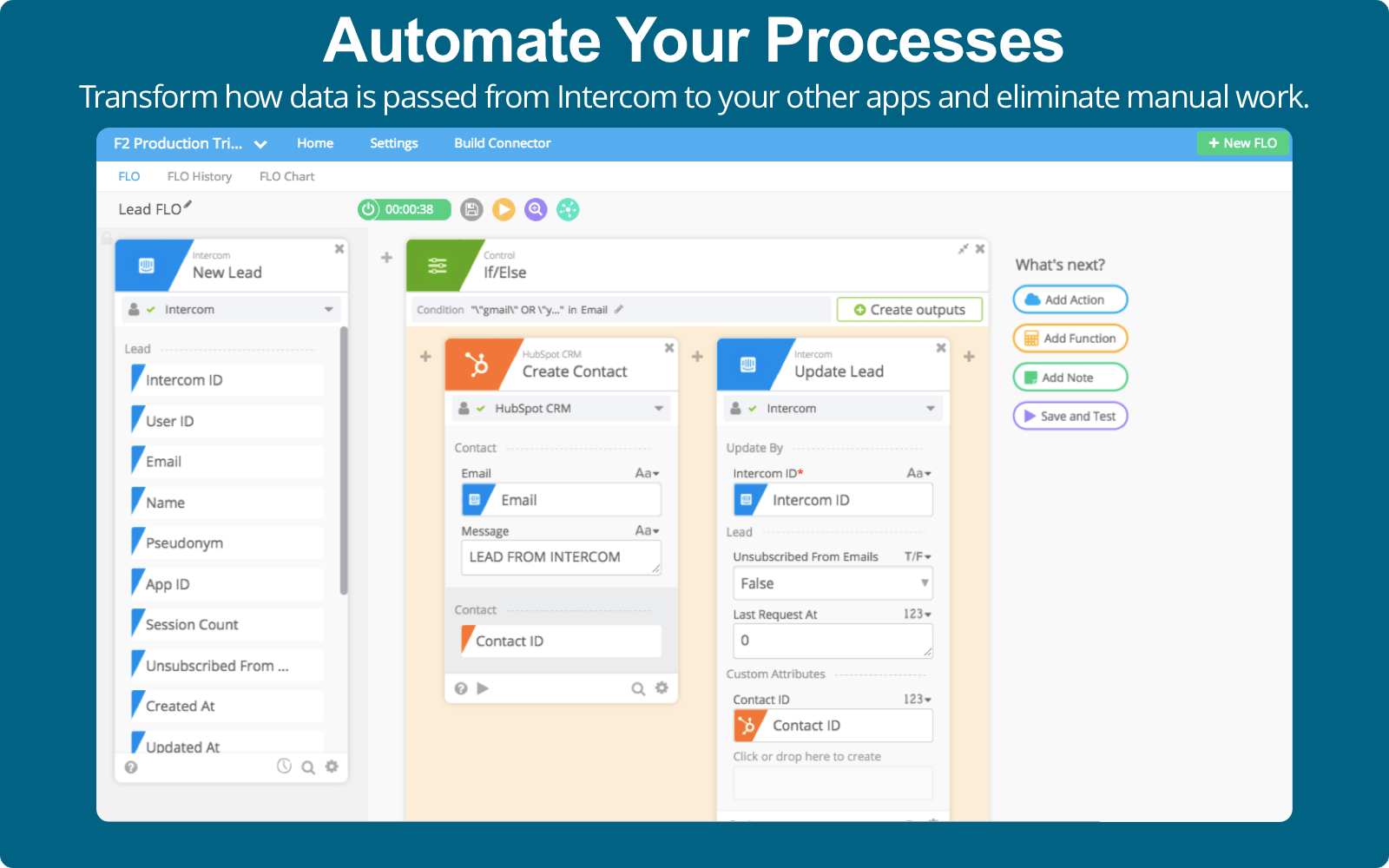1389x868 pixels.
Task: Click help question icon in Create Contact card
Action: tap(461, 688)
